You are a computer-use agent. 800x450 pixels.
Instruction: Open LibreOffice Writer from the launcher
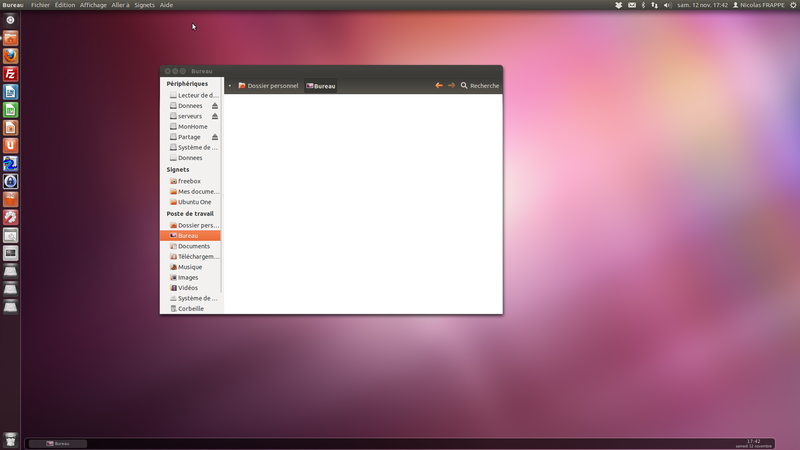coord(10,92)
